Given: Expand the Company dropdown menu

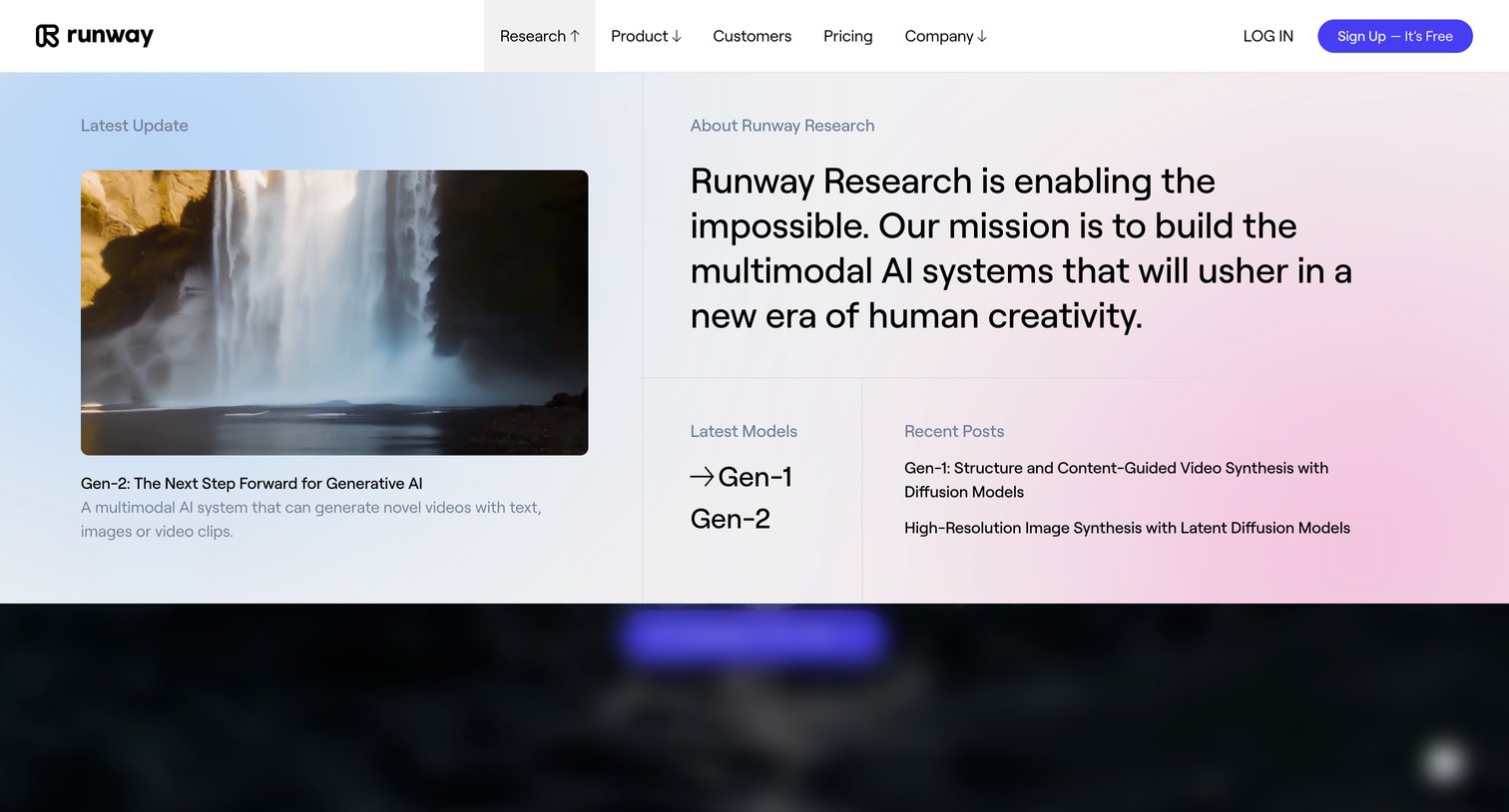Looking at the screenshot, I should click(x=945, y=36).
